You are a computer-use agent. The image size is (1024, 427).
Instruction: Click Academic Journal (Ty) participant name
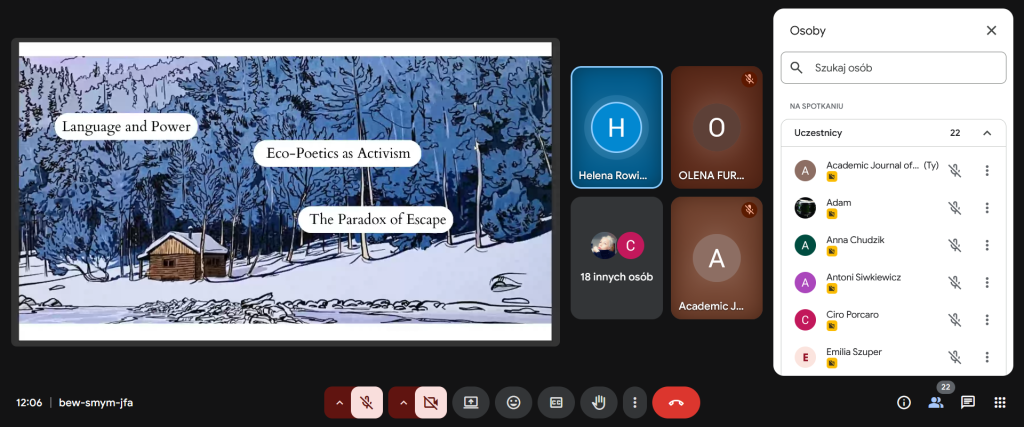[x=882, y=165]
